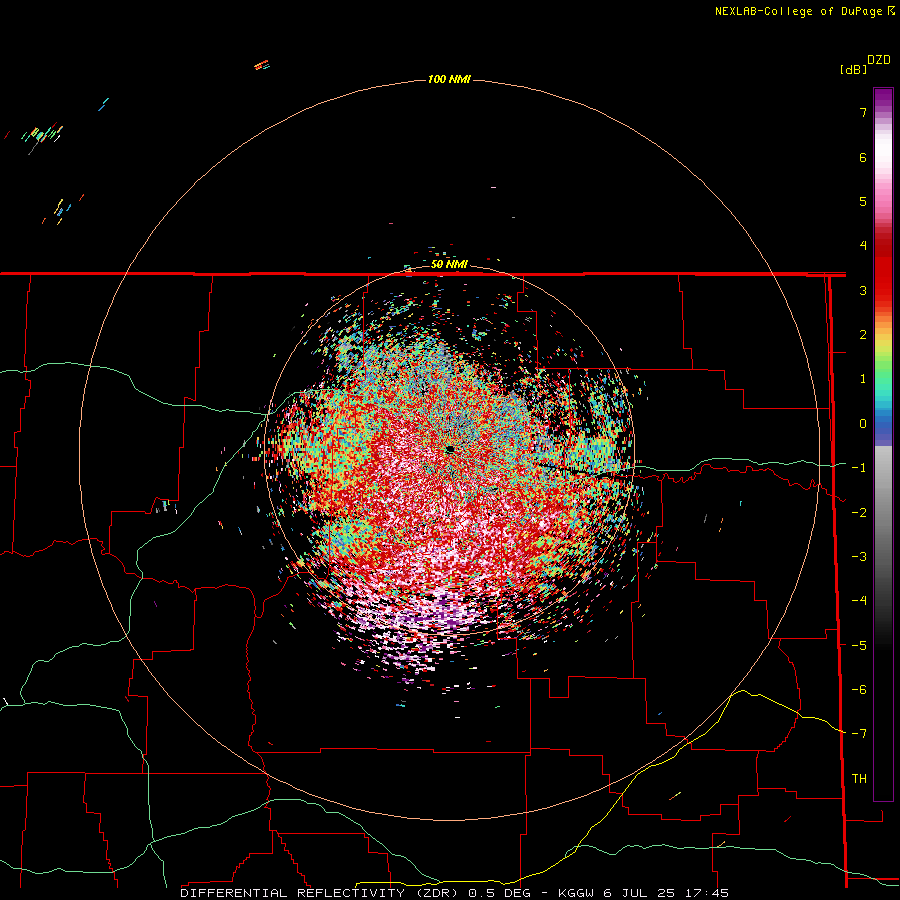Click the 17:45 time stamp in caption
The width and height of the screenshot is (900, 900).
[x=705, y=893]
